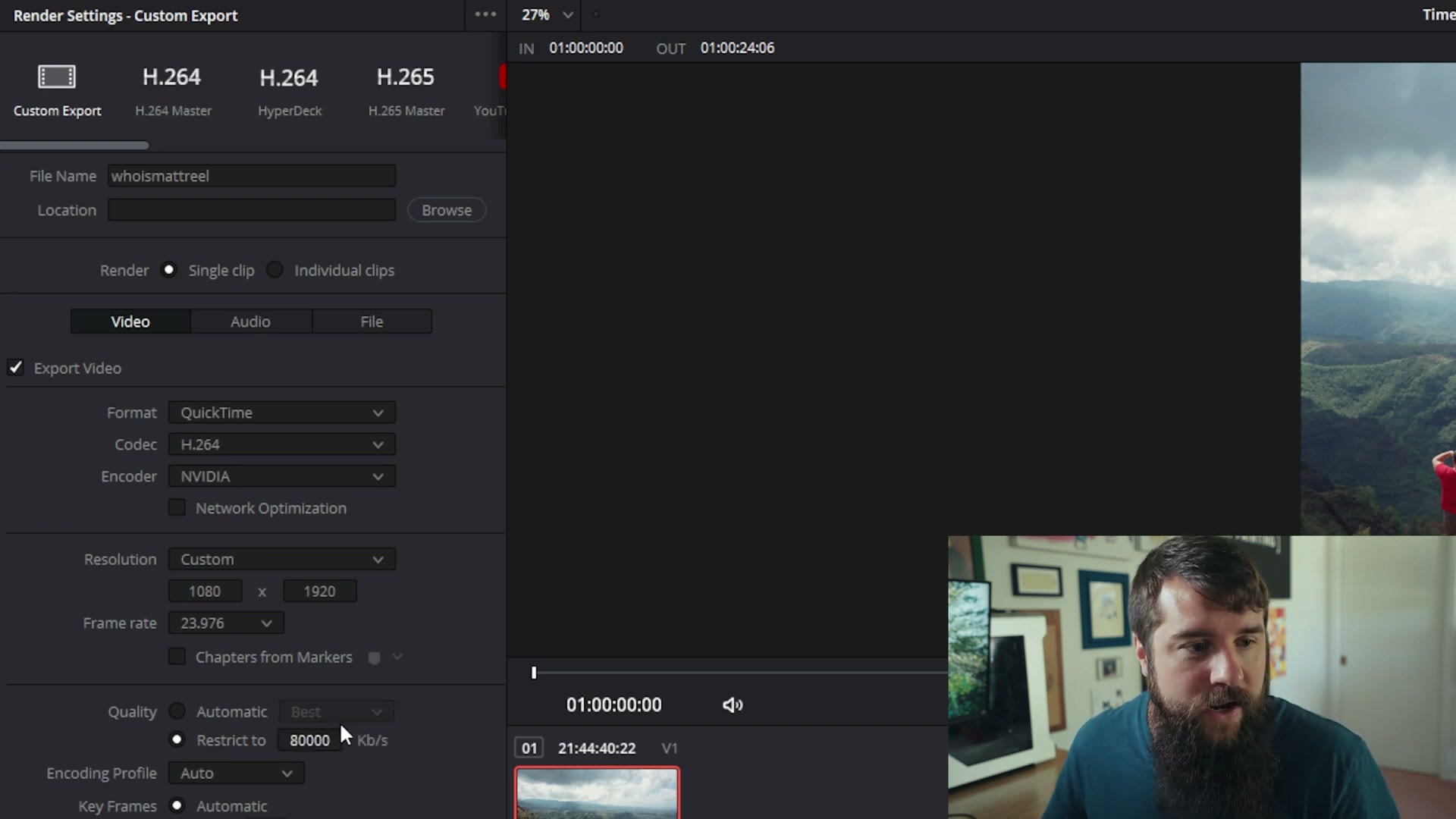Click the resolution height field 1920
The height and width of the screenshot is (819, 1456).
coord(319,591)
